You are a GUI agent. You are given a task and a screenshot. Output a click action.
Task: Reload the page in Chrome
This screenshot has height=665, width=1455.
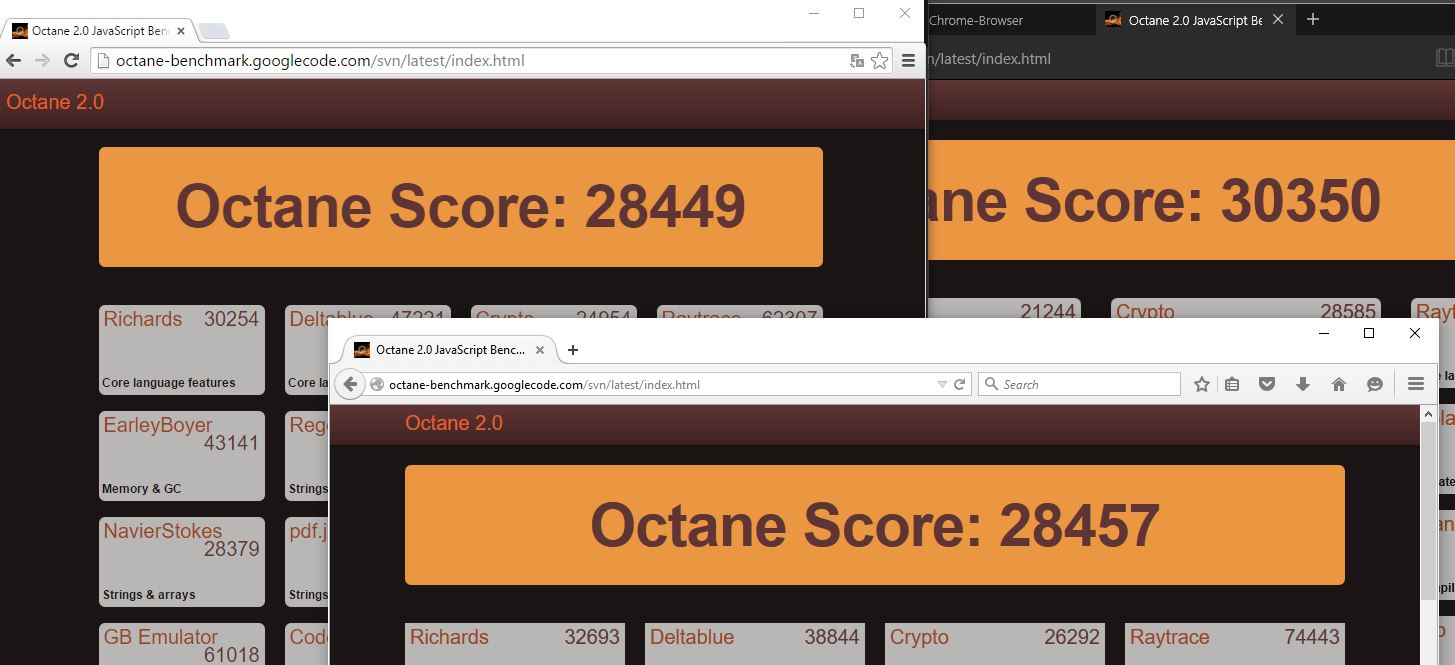(x=71, y=60)
